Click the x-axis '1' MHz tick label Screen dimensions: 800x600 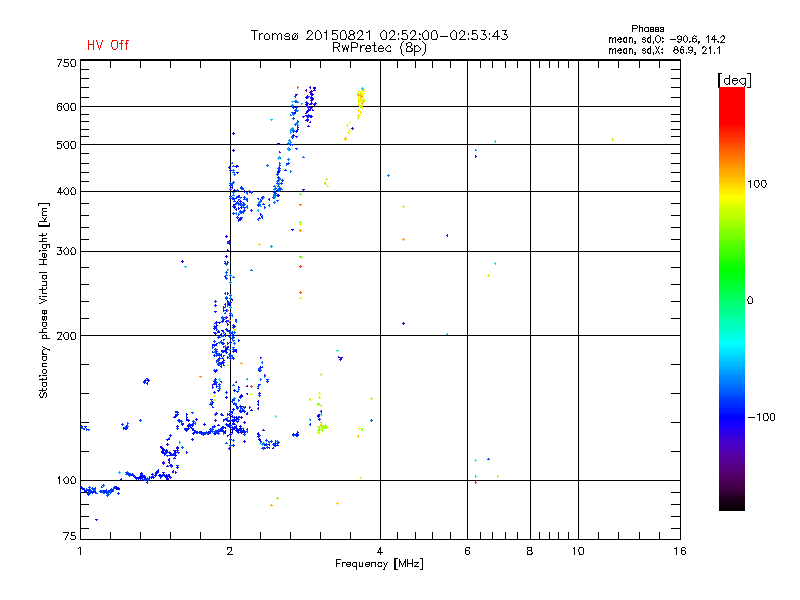pyautogui.click(x=80, y=551)
